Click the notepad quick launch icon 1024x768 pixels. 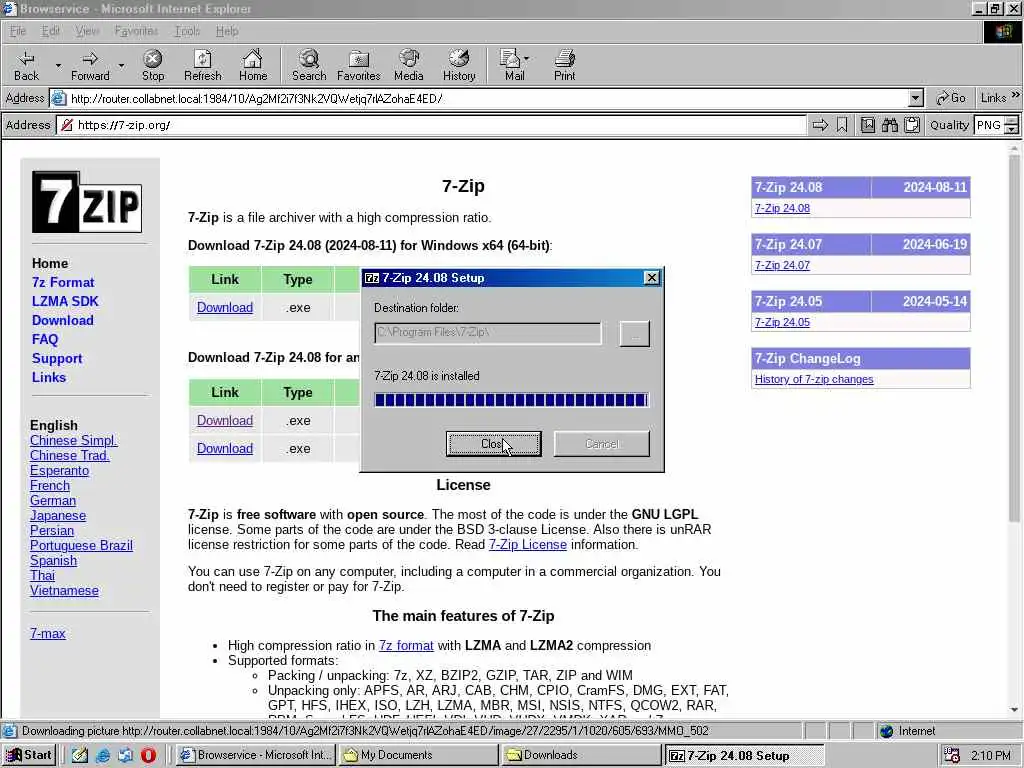80,755
